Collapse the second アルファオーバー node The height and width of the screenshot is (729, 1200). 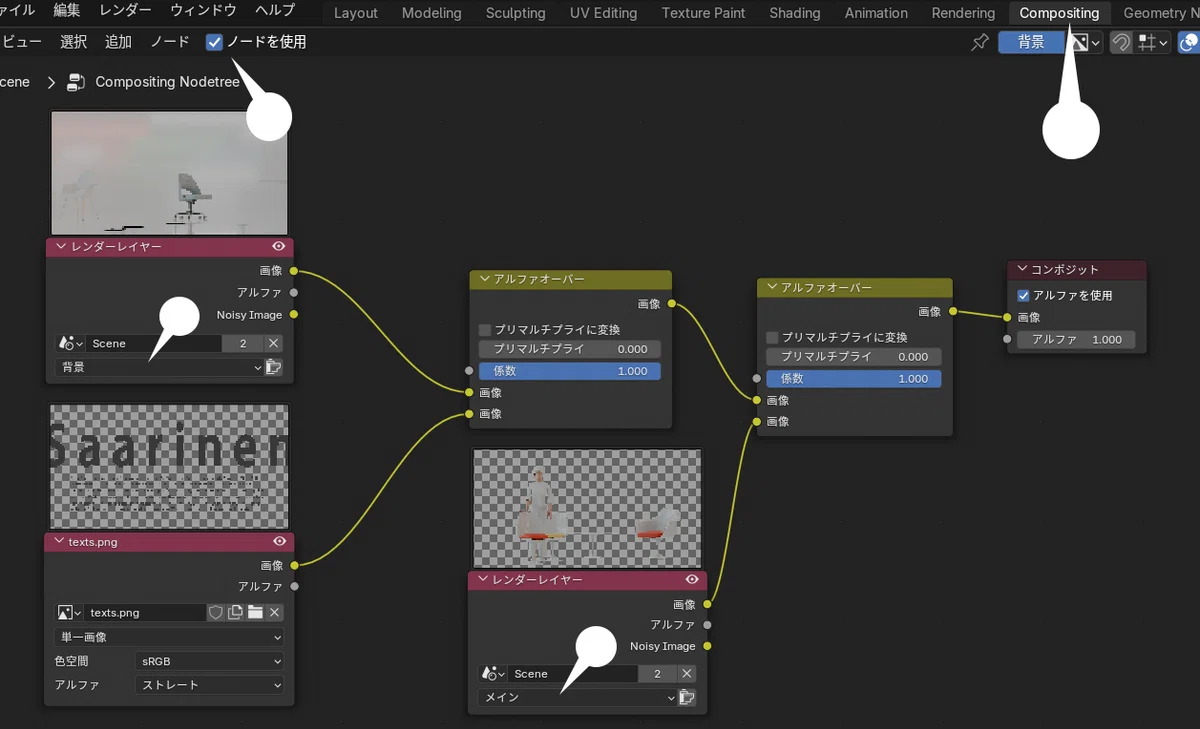(x=772, y=287)
